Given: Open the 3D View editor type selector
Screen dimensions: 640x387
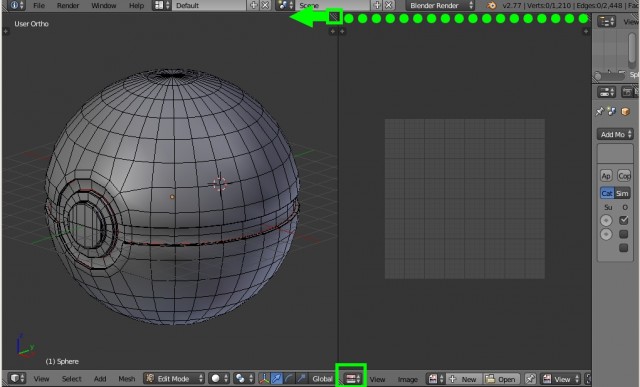Looking at the screenshot, I should pyautogui.click(x=16, y=378).
